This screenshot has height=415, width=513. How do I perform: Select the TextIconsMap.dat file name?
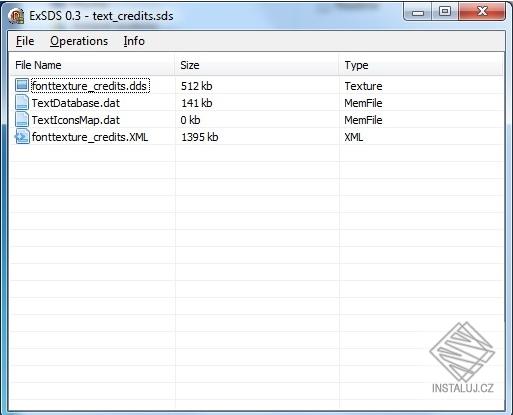click(76, 120)
